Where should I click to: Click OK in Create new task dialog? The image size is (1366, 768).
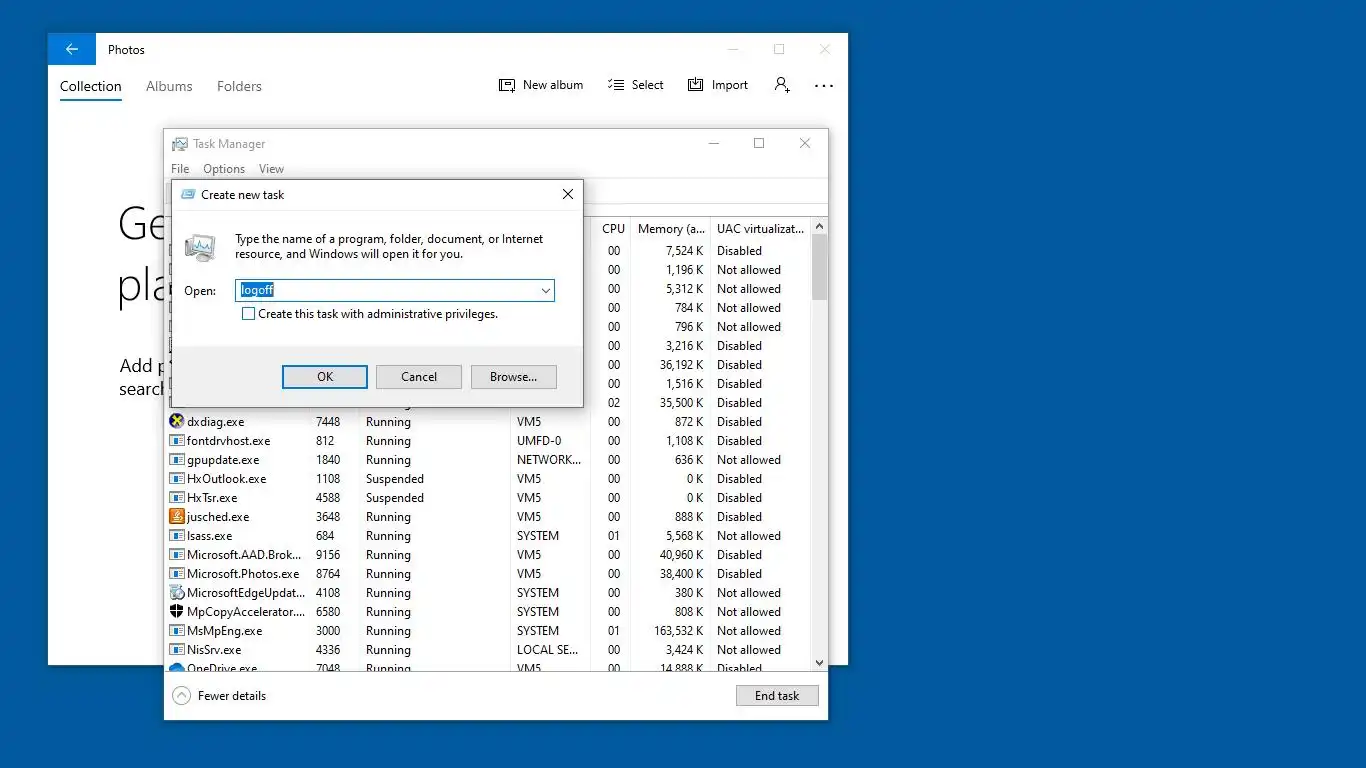click(325, 377)
